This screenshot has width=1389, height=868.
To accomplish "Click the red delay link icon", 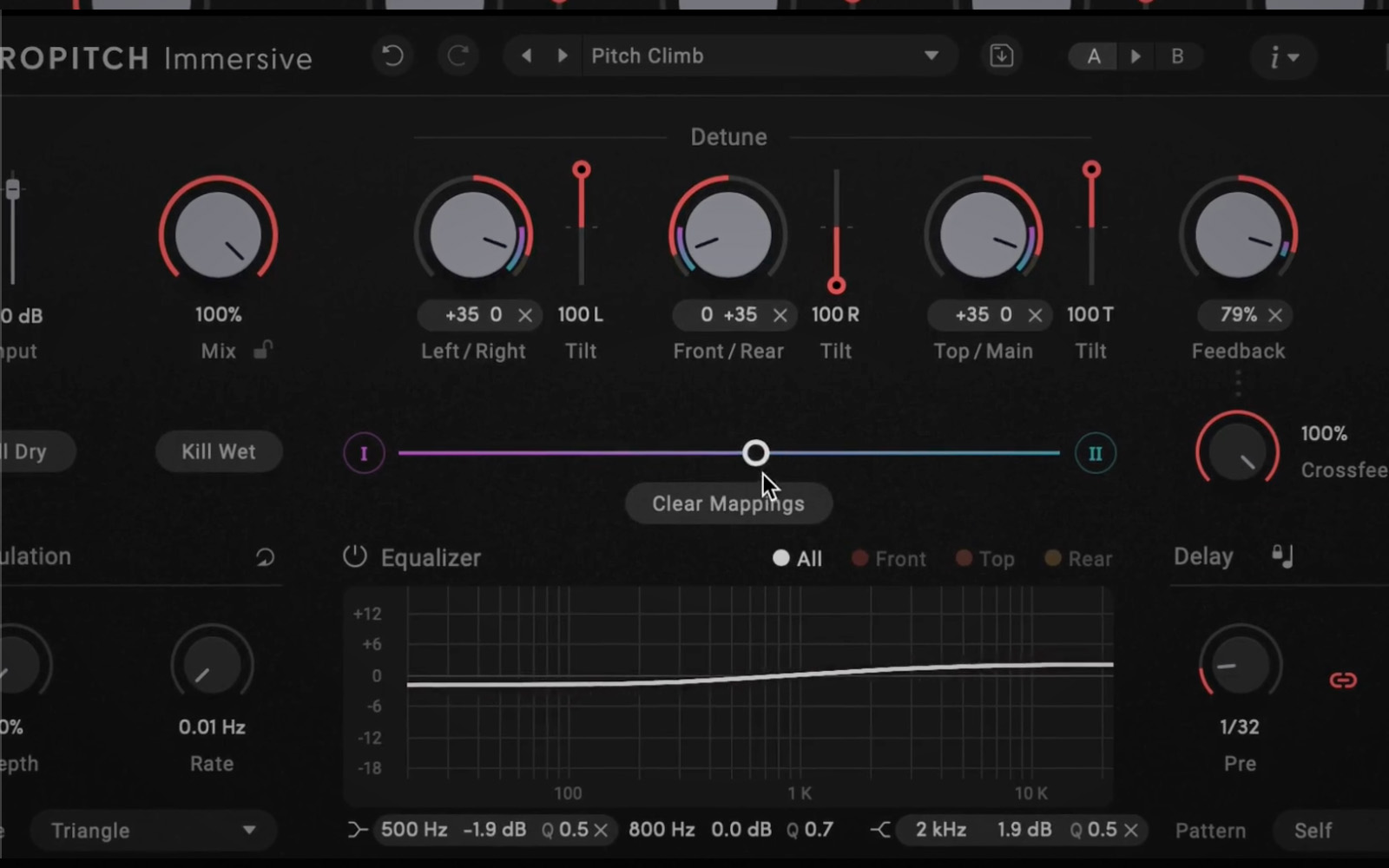I will click(x=1342, y=681).
